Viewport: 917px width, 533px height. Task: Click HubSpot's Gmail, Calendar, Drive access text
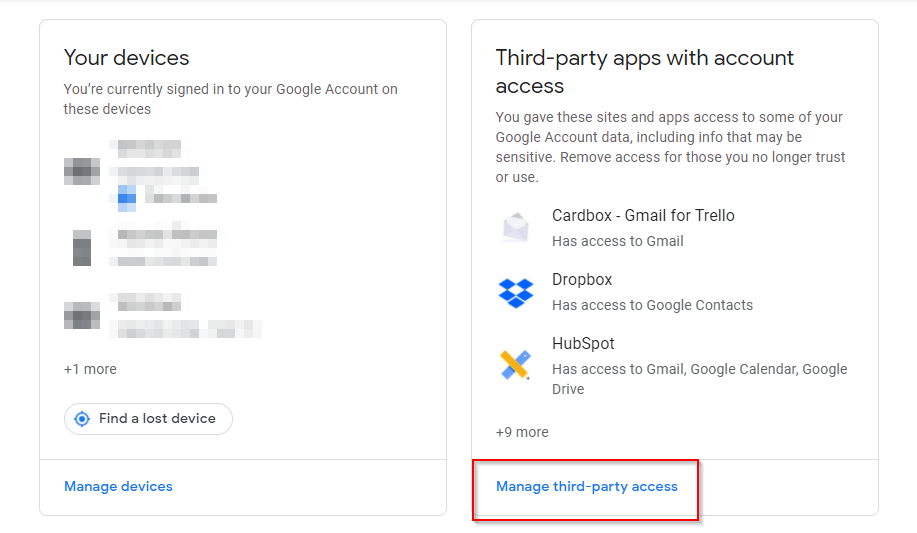point(699,379)
